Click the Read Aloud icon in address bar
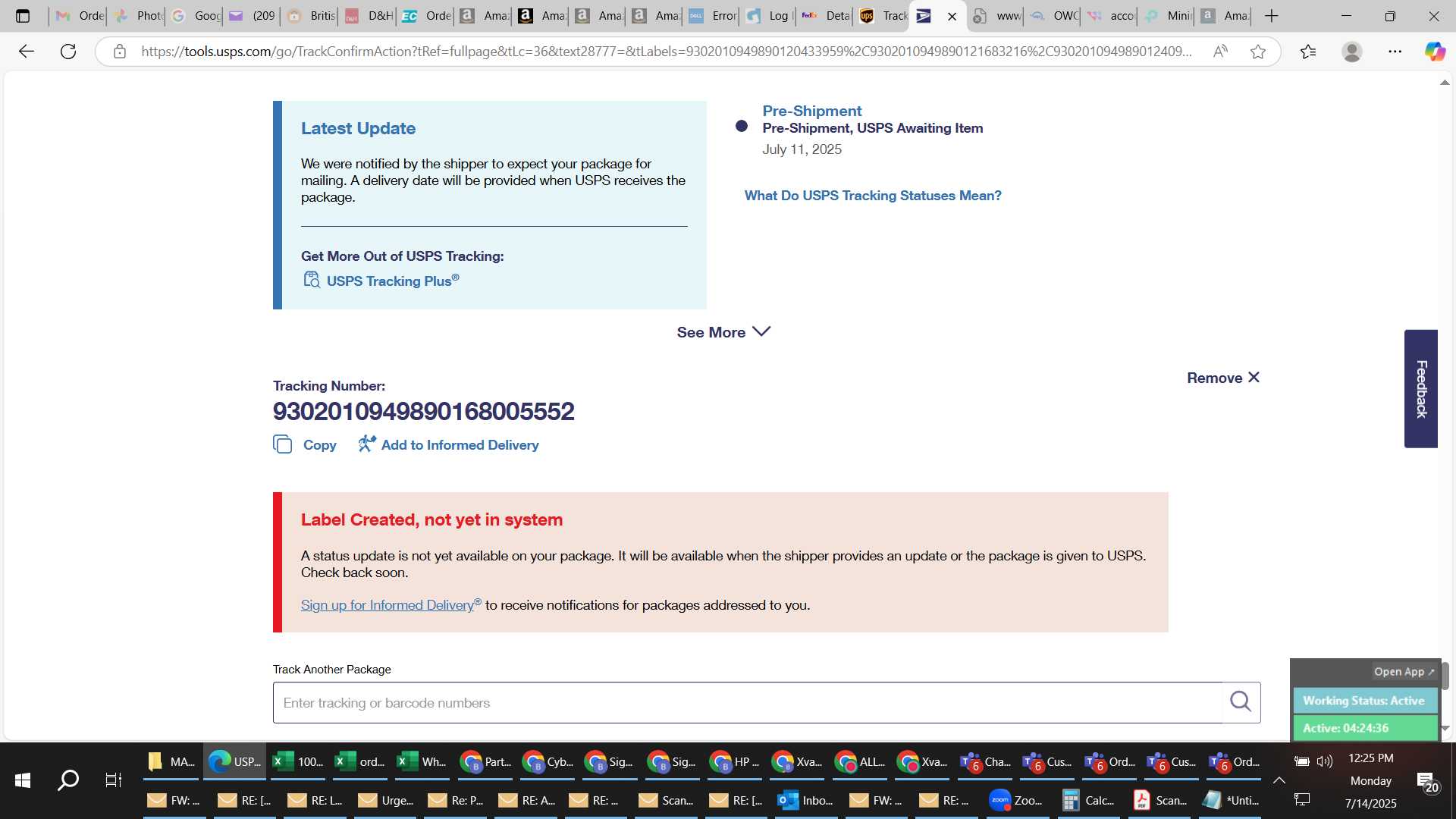The width and height of the screenshot is (1456, 819). [x=1220, y=52]
